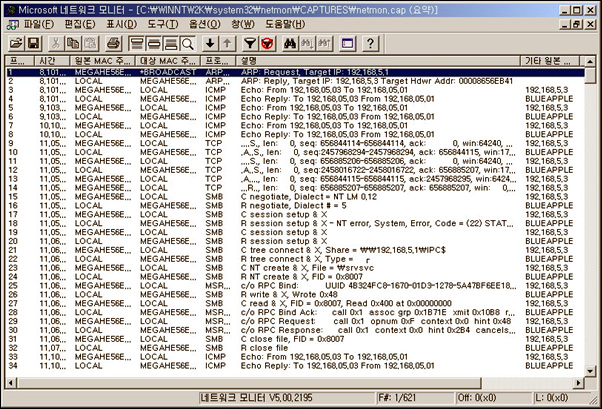Toggle the disable filter red circle icon

click(x=267, y=43)
